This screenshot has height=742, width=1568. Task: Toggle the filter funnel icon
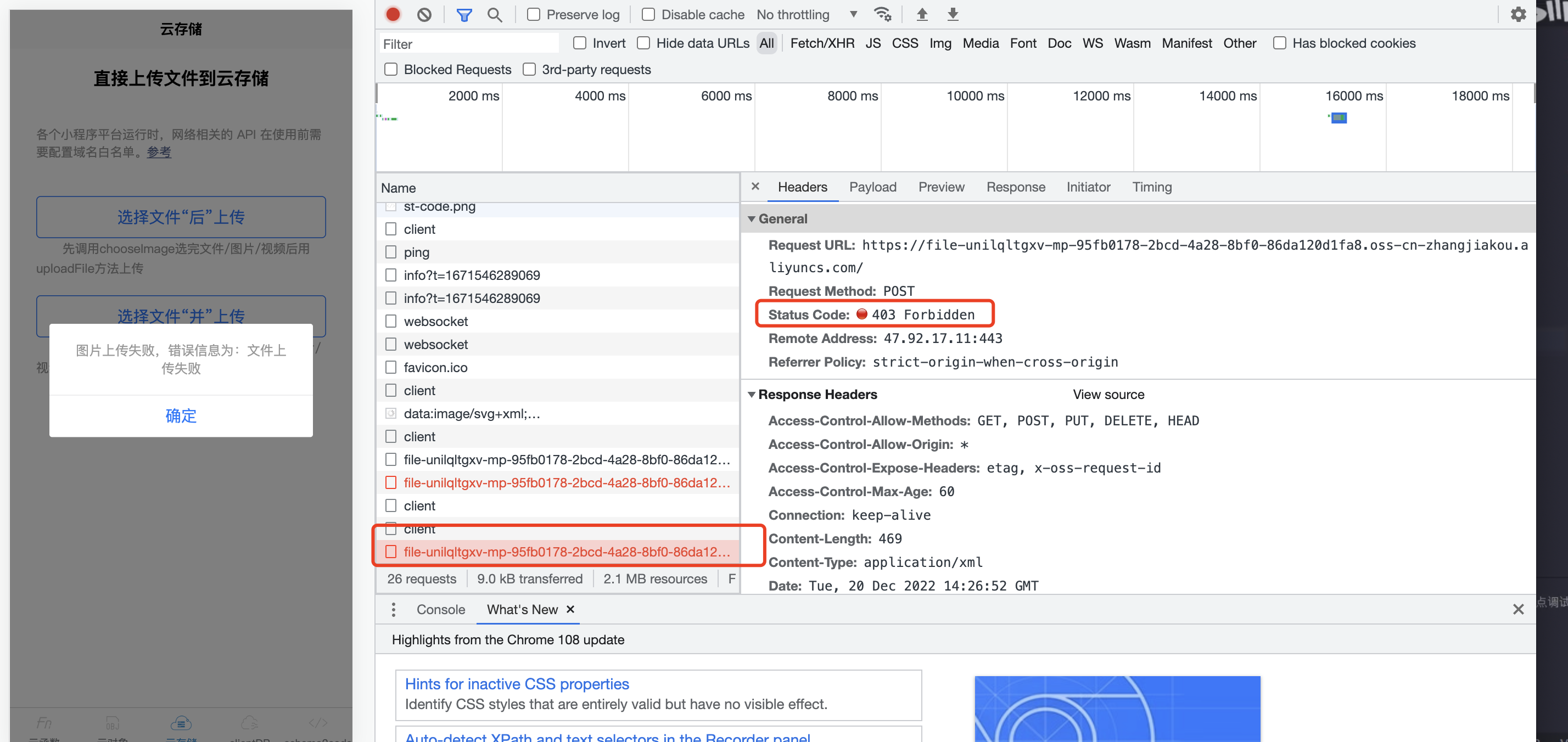[x=464, y=15]
